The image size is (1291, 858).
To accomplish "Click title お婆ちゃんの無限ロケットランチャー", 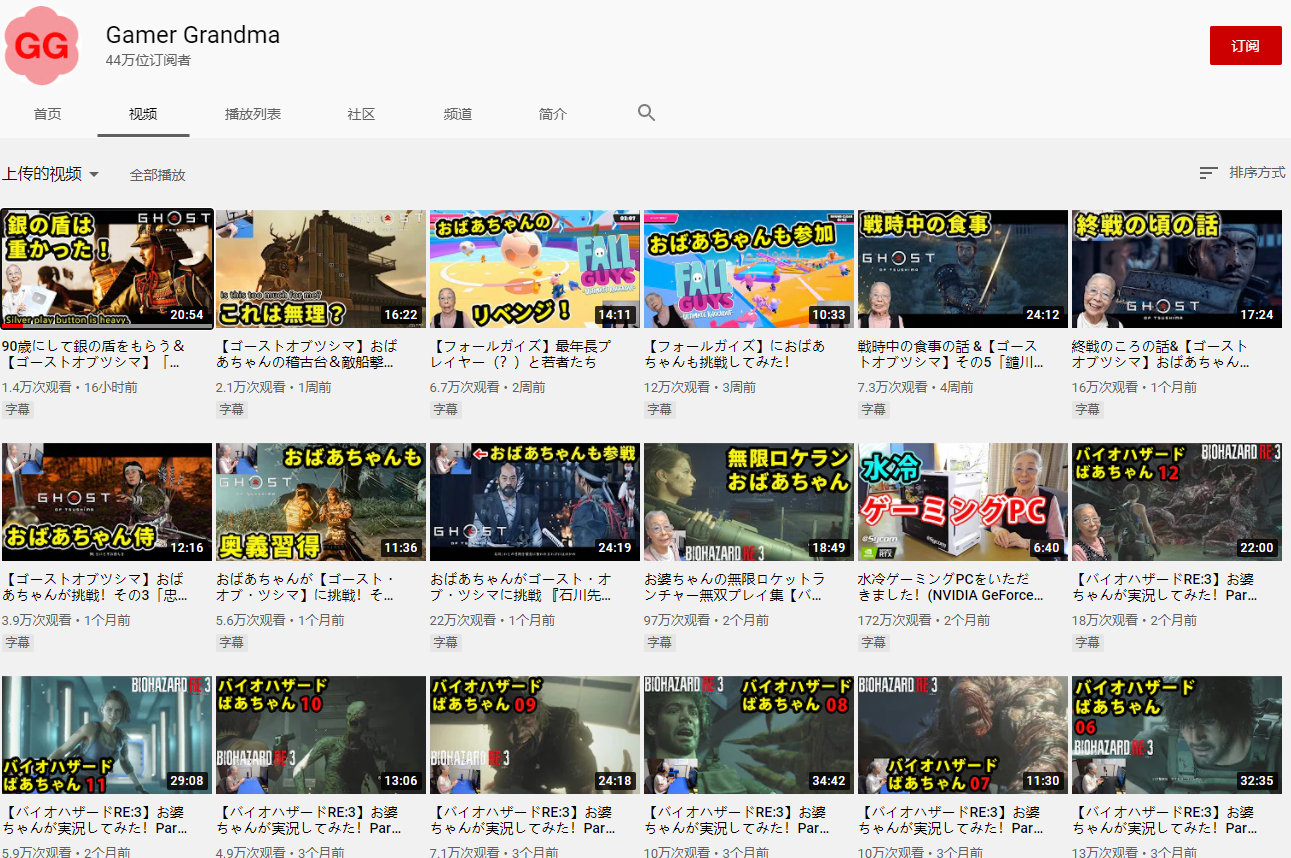I will pos(735,587).
